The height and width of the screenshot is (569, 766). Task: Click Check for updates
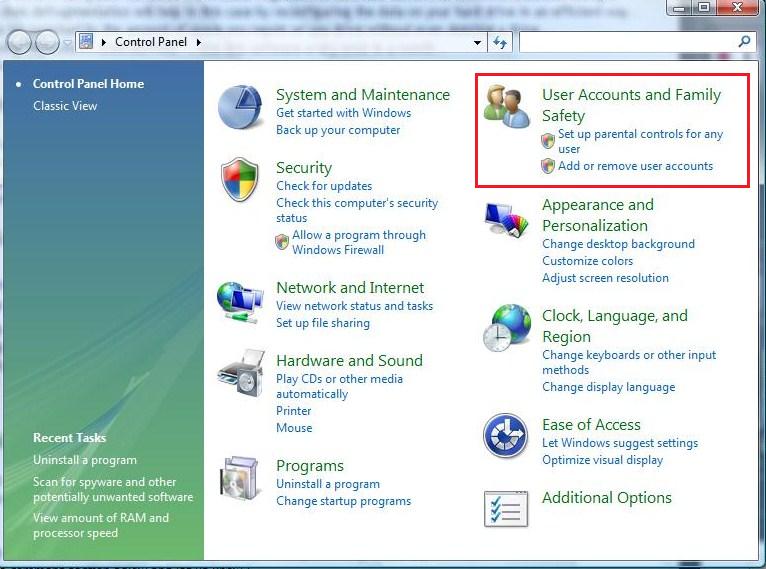tap(324, 186)
